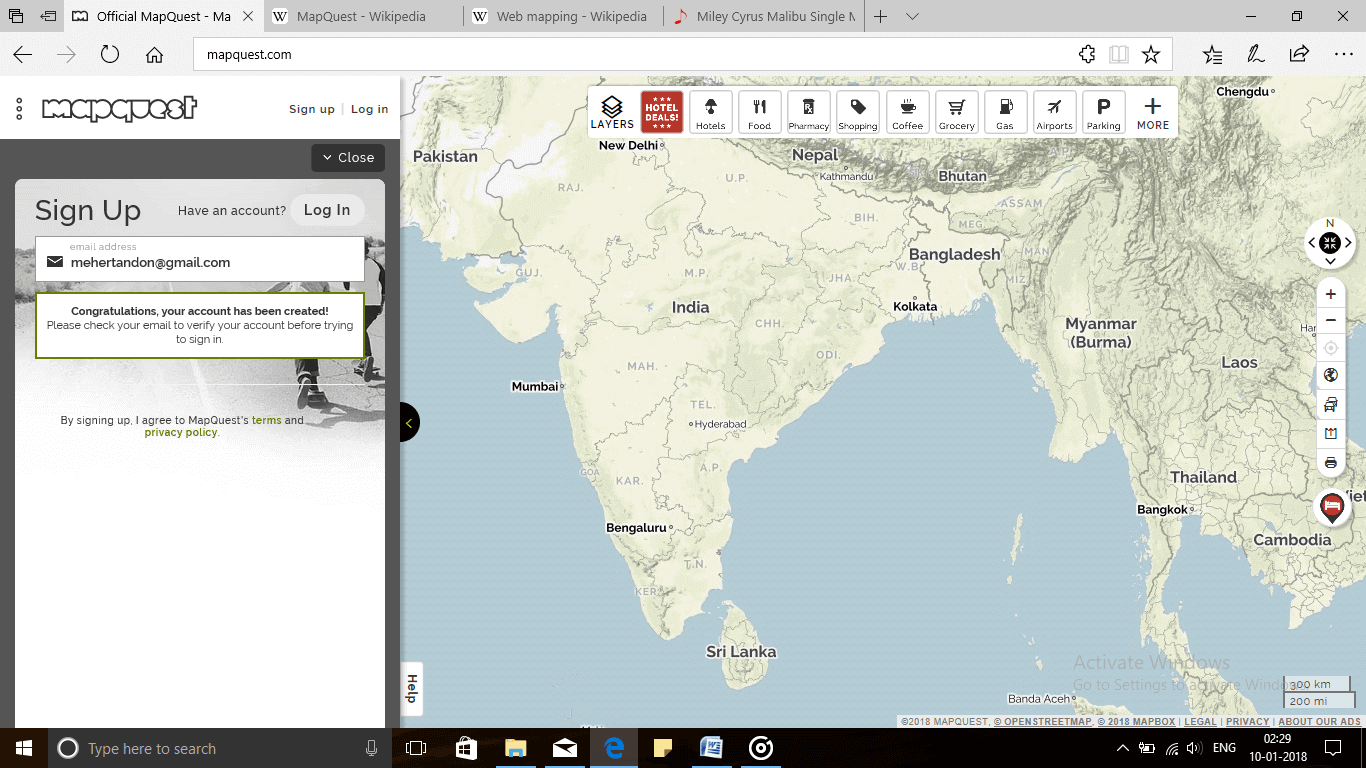Open the Layers map options
The height and width of the screenshot is (768, 1366).
(x=612, y=112)
